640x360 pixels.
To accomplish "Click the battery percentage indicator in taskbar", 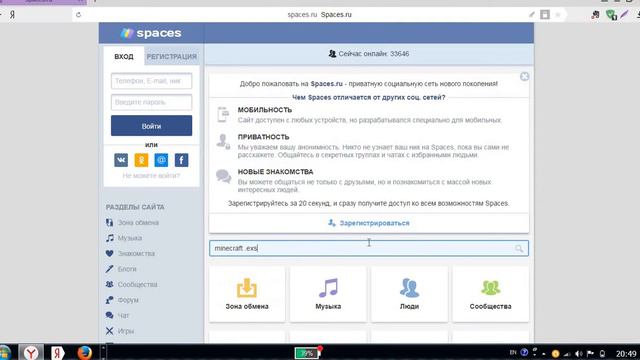I will coord(307,353).
